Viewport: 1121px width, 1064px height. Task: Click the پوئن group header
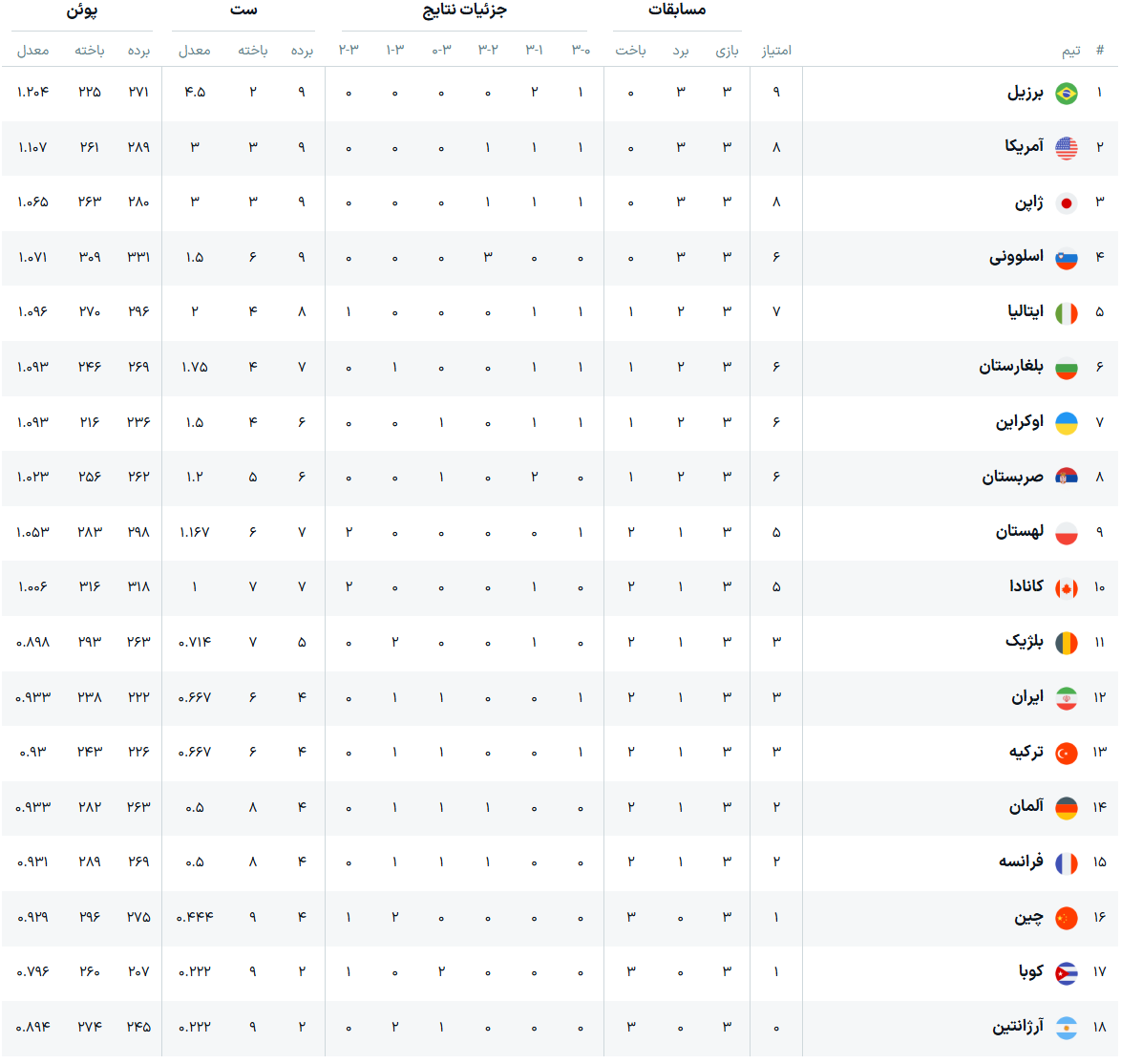click(x=81, y=11)
